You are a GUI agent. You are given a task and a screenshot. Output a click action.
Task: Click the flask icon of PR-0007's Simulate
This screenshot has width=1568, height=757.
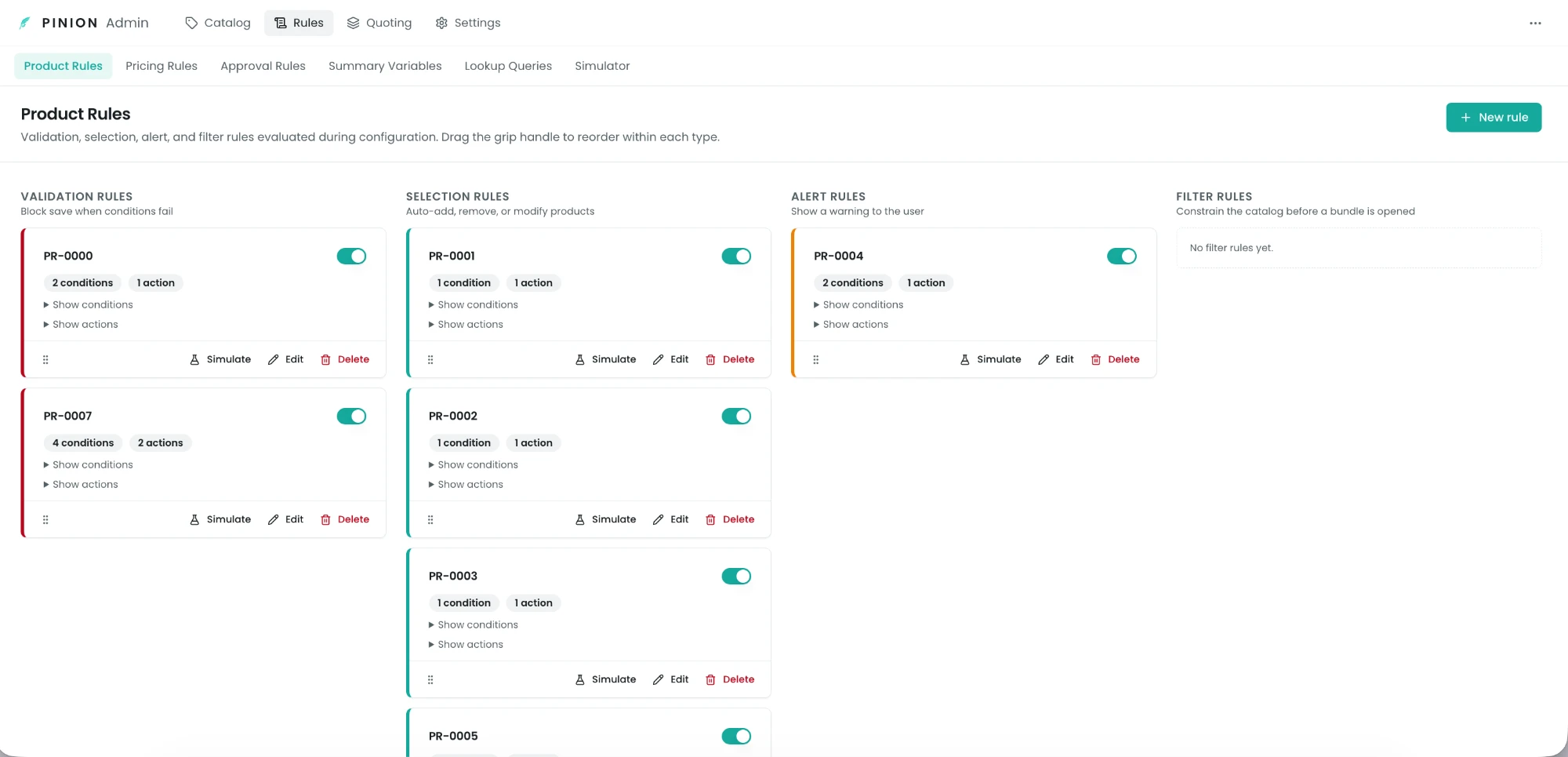pos(194,519)
